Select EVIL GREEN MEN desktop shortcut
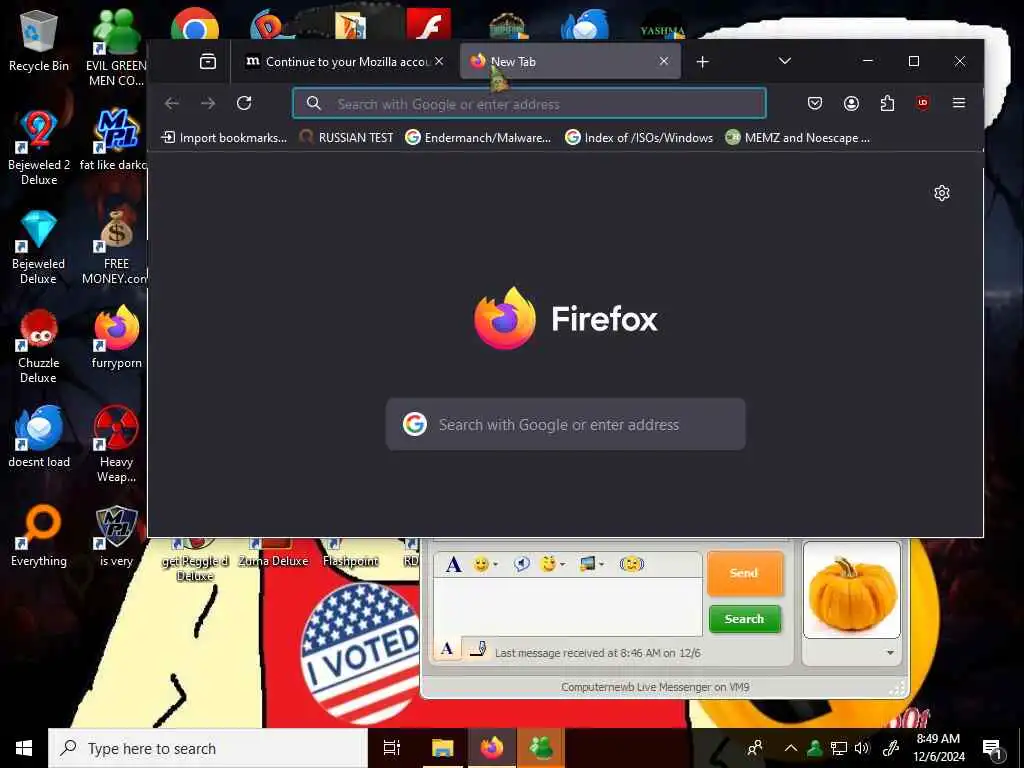This screenshot has height=768, width=1024. 116,49
